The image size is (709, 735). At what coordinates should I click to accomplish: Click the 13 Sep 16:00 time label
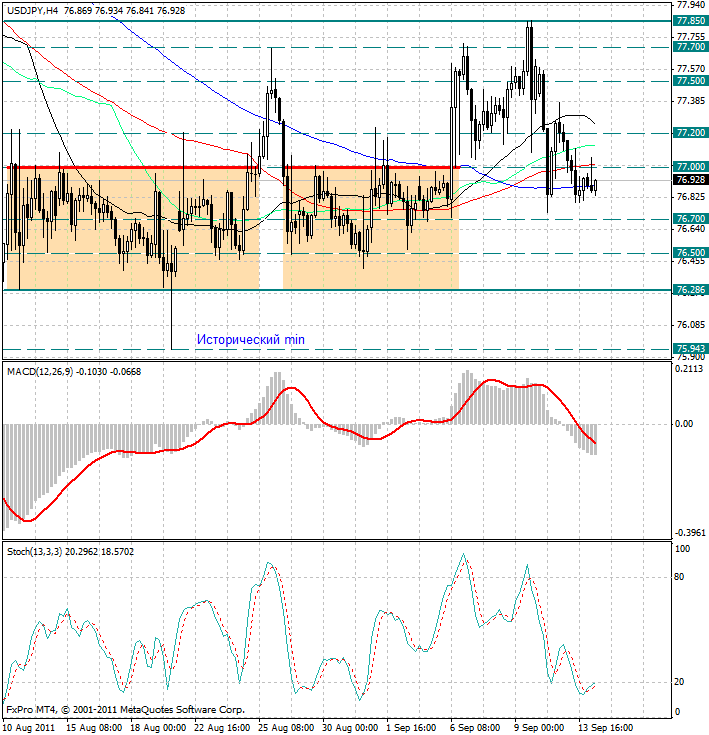(x=605, y=728)
